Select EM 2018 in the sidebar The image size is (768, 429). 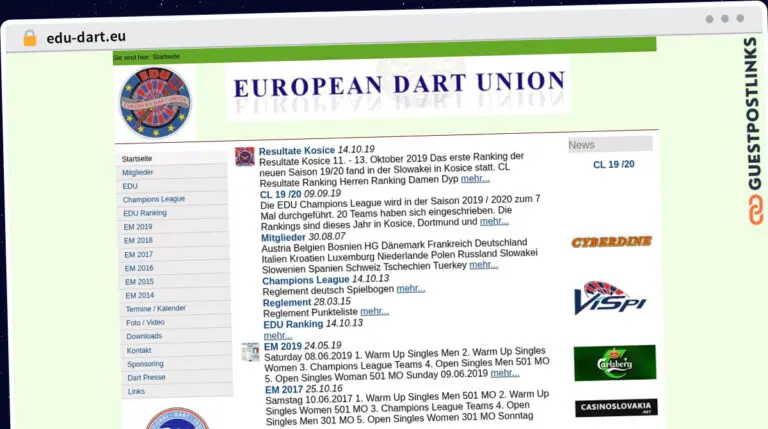pyautogui.click(x=138, y=240)
